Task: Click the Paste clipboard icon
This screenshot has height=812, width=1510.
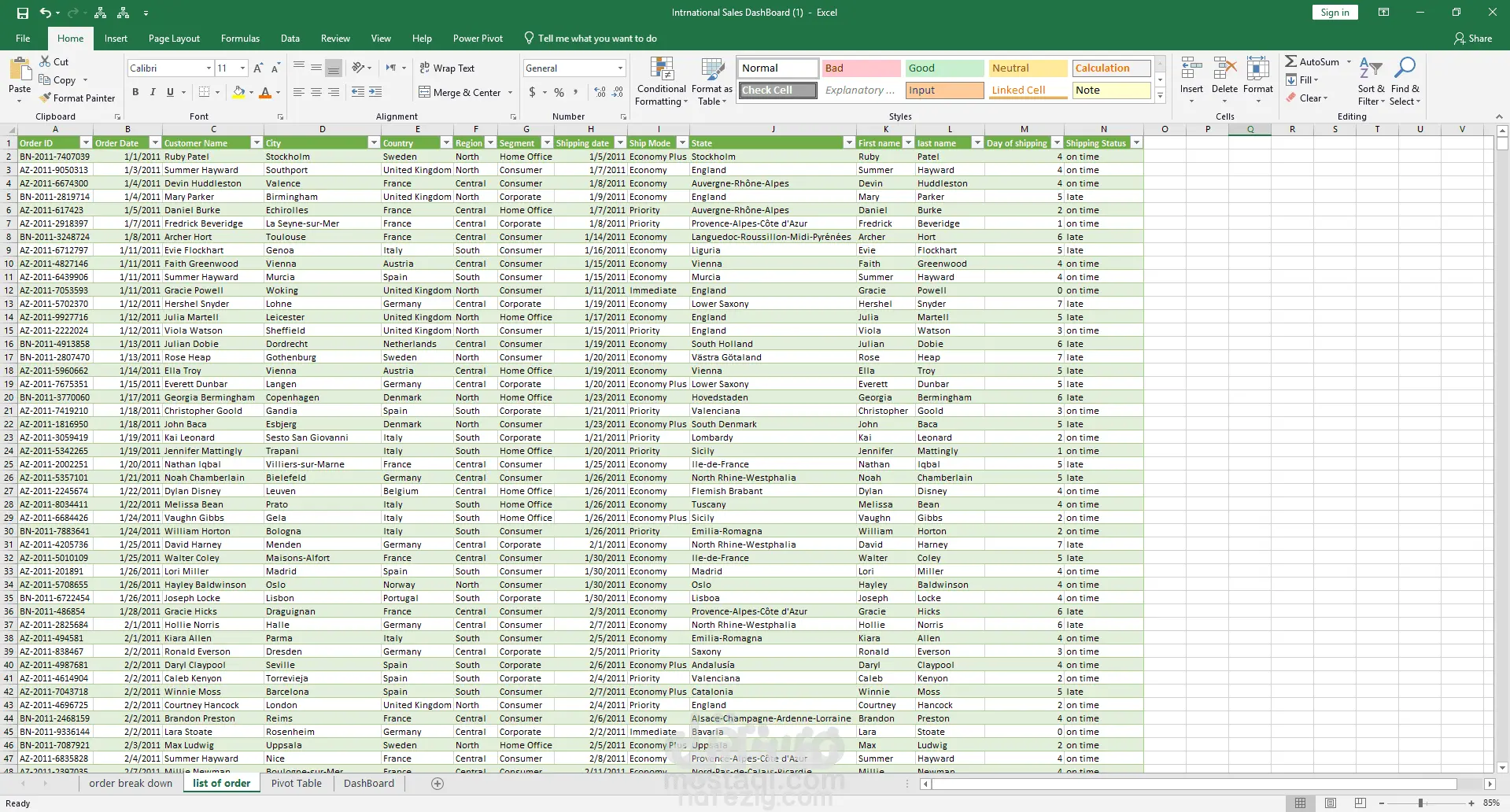Action: [20, 70]
